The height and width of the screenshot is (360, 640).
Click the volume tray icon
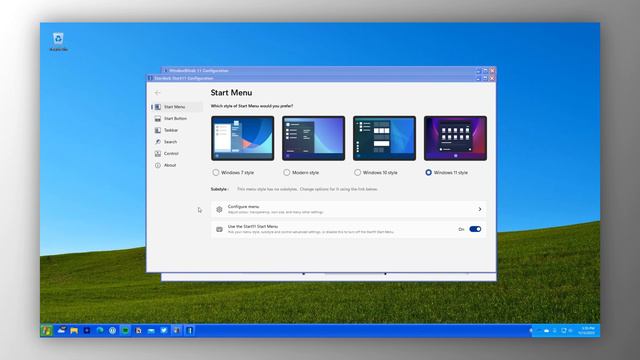(x=571, y=331)
